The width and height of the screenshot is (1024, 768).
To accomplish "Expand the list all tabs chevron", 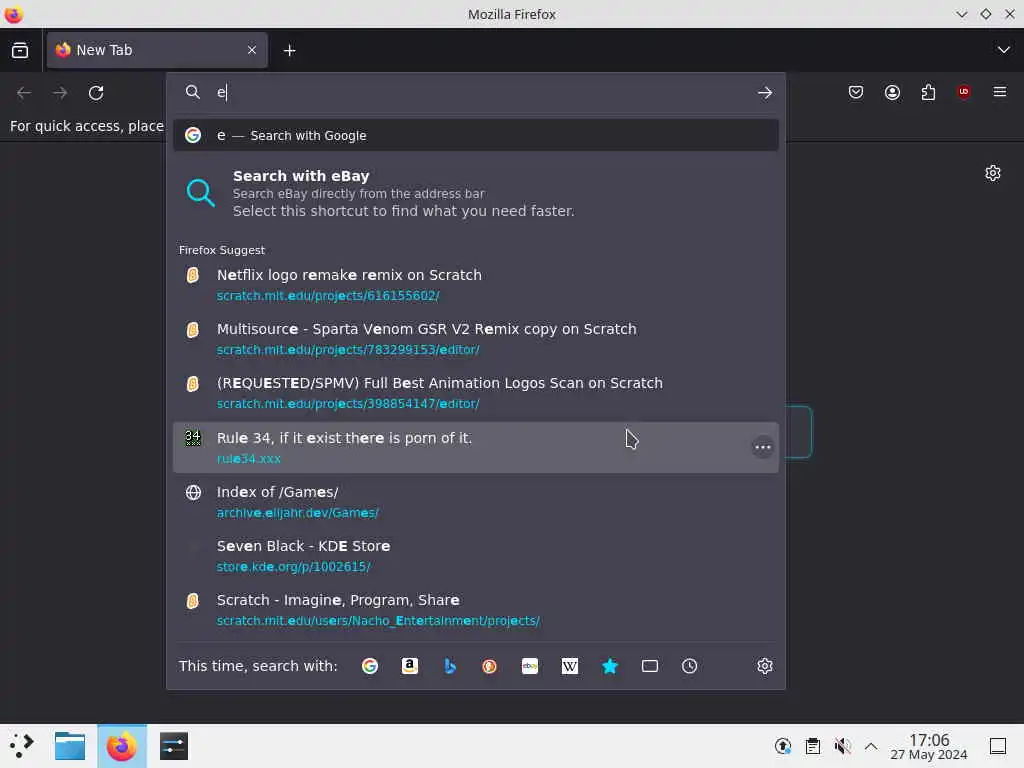I will tap(1003, 50).
